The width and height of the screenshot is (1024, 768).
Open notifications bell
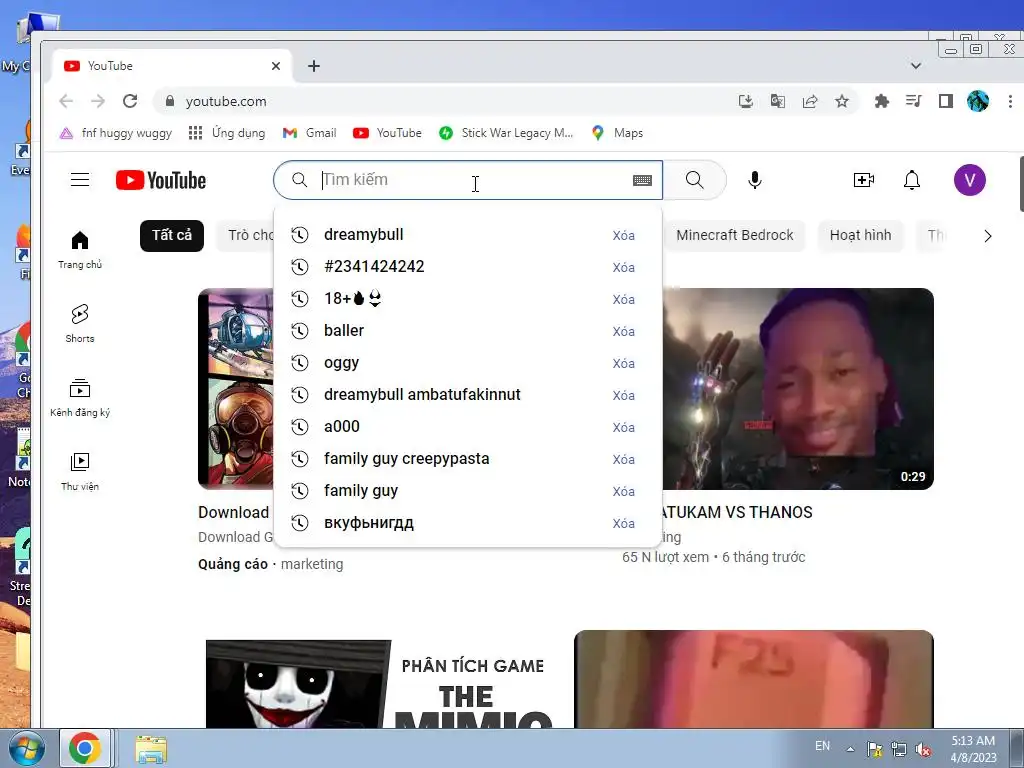click(912, 180)
